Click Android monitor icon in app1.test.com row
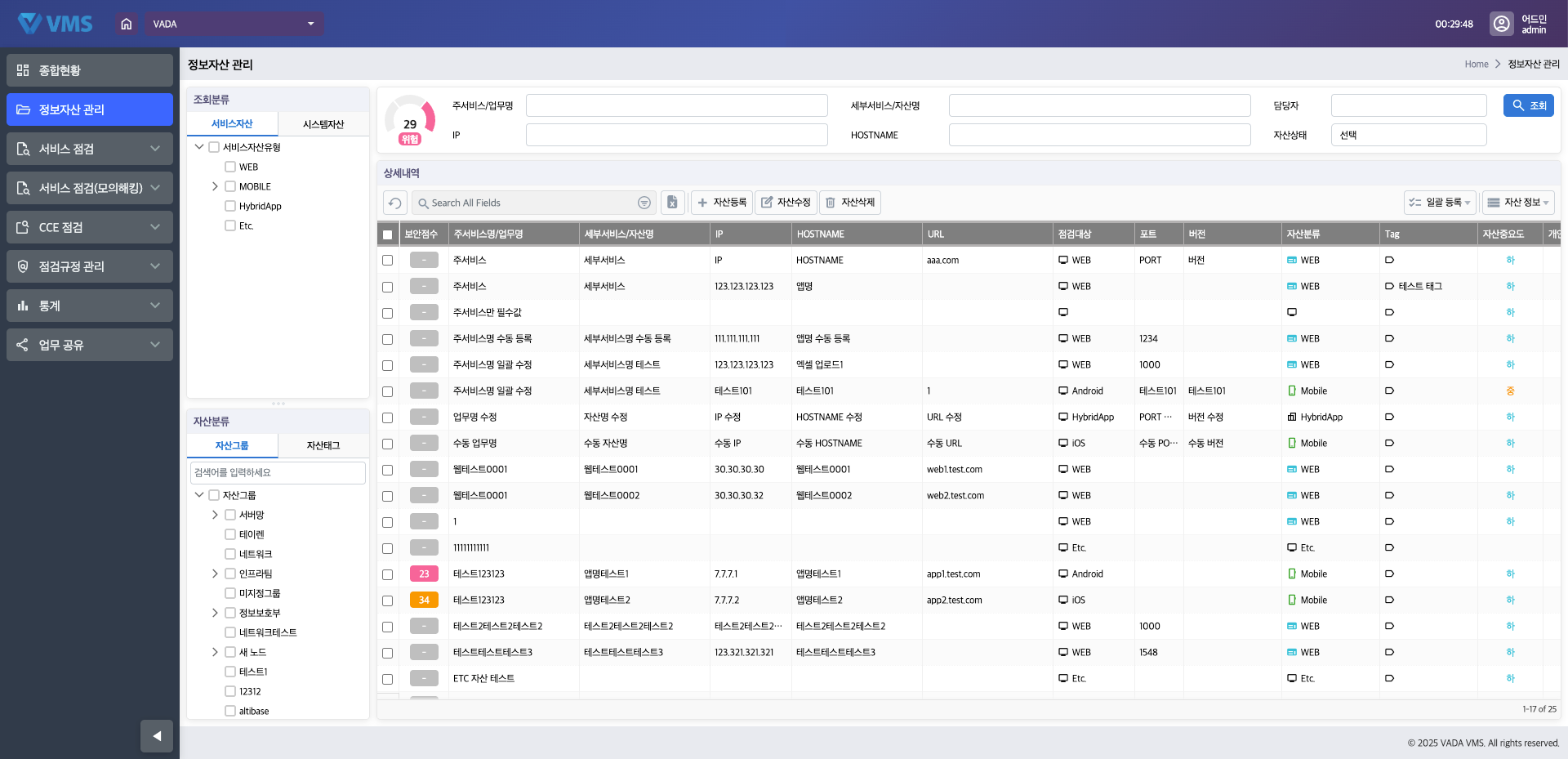 click(1063, 574)
